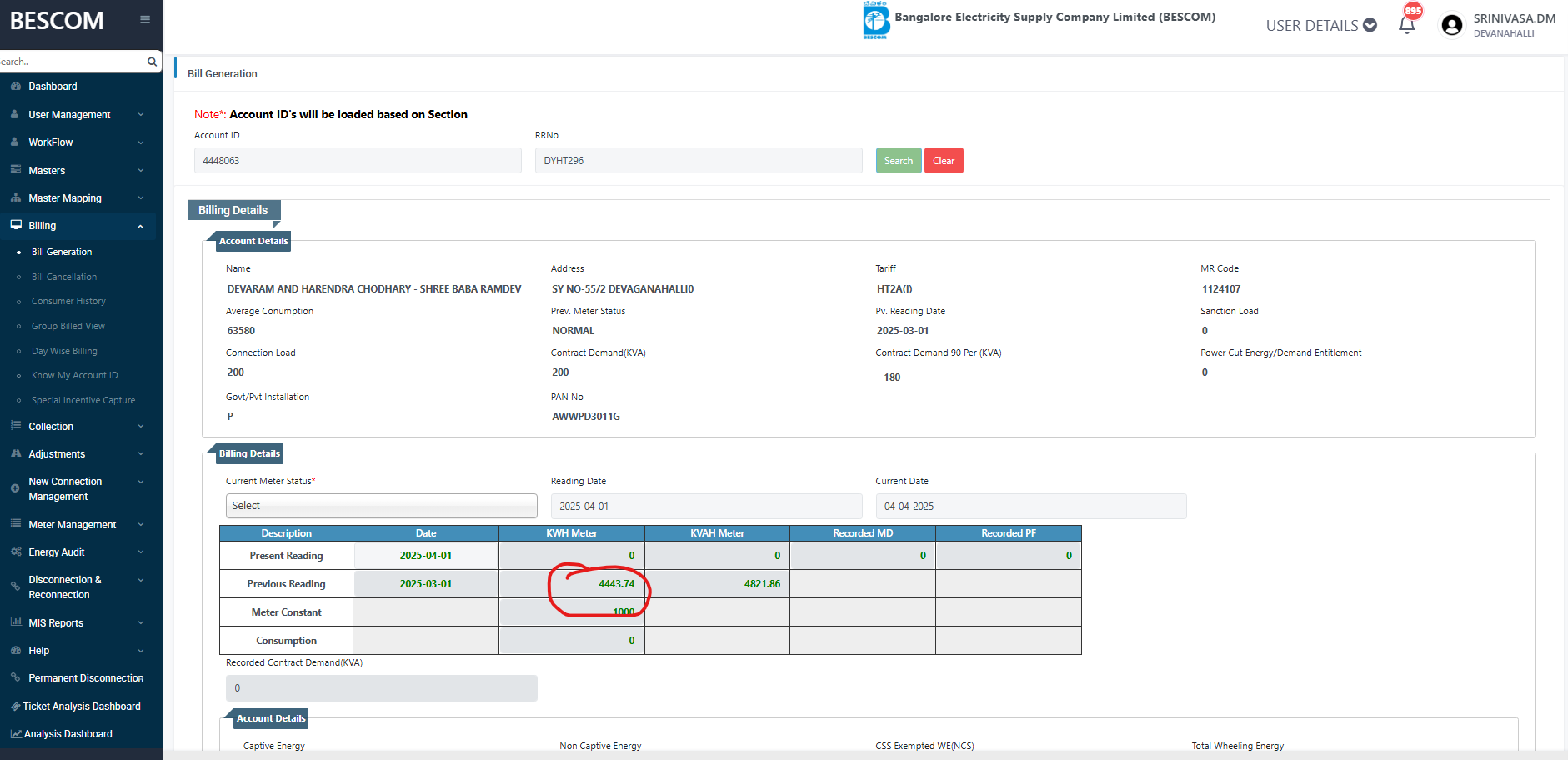The image size is (1568, 760).
Task: Expand Meter Management chevron
Action: pos(141,525)
